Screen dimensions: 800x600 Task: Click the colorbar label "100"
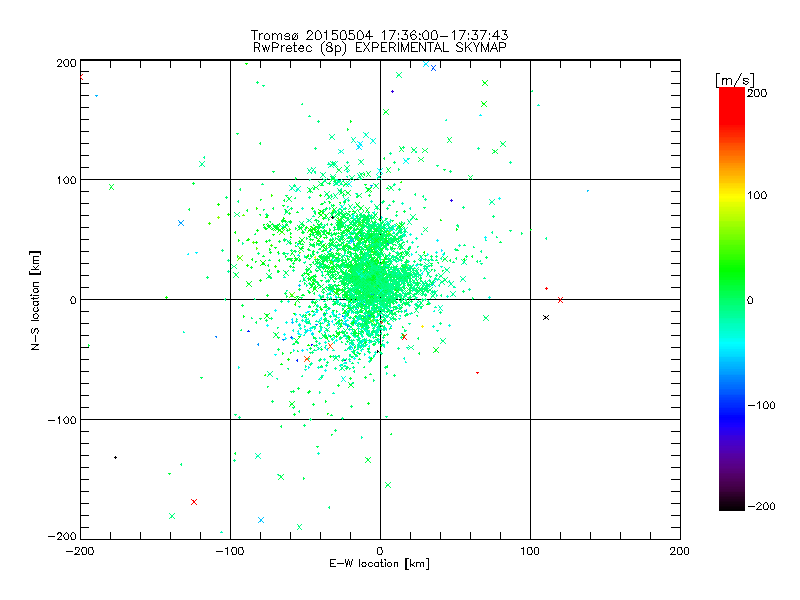pos(757,195)
